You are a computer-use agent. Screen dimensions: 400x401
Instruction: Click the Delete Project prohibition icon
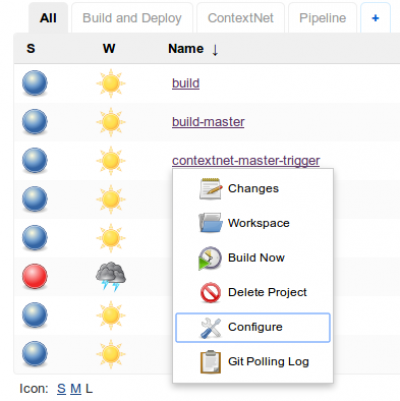pos(210,292)
